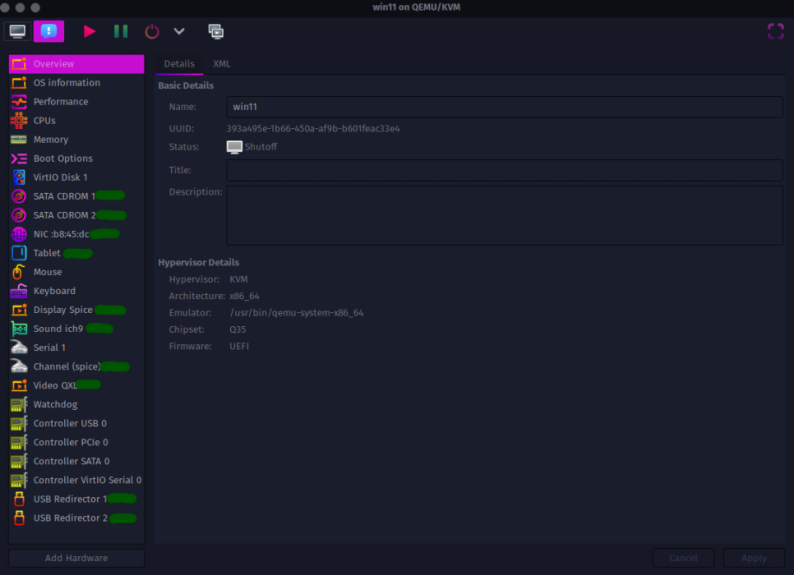Viewport: 794px width, 575px height.
Task: Select Controller USB 0 entry
Action: click(x=76, y=423)
